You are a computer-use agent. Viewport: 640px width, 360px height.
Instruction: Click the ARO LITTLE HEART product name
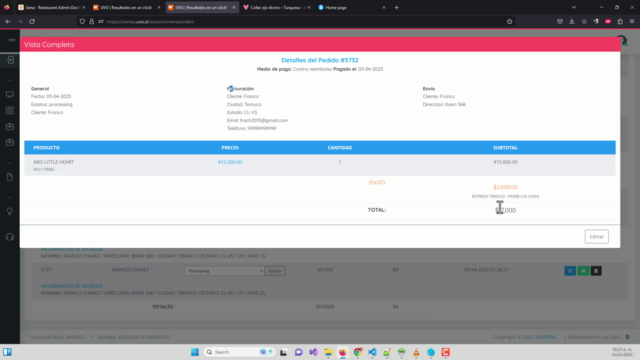coord(53,162)
